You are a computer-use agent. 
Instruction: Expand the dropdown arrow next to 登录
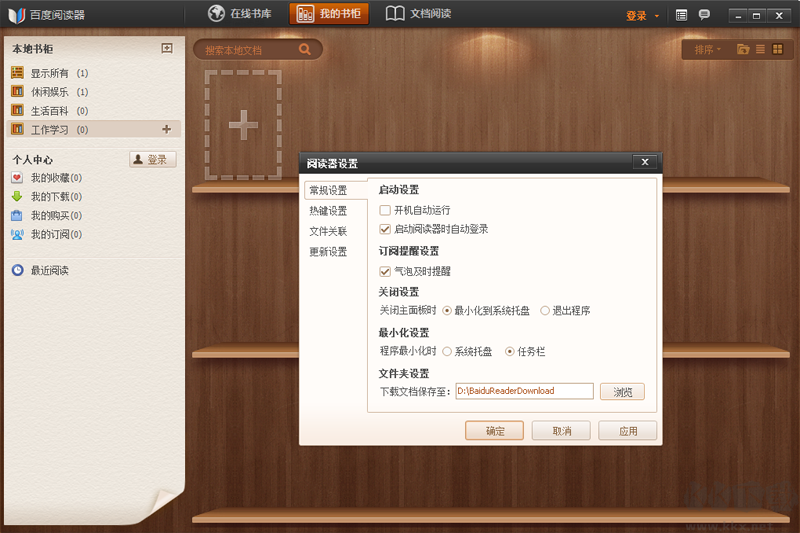pos(657,16)
